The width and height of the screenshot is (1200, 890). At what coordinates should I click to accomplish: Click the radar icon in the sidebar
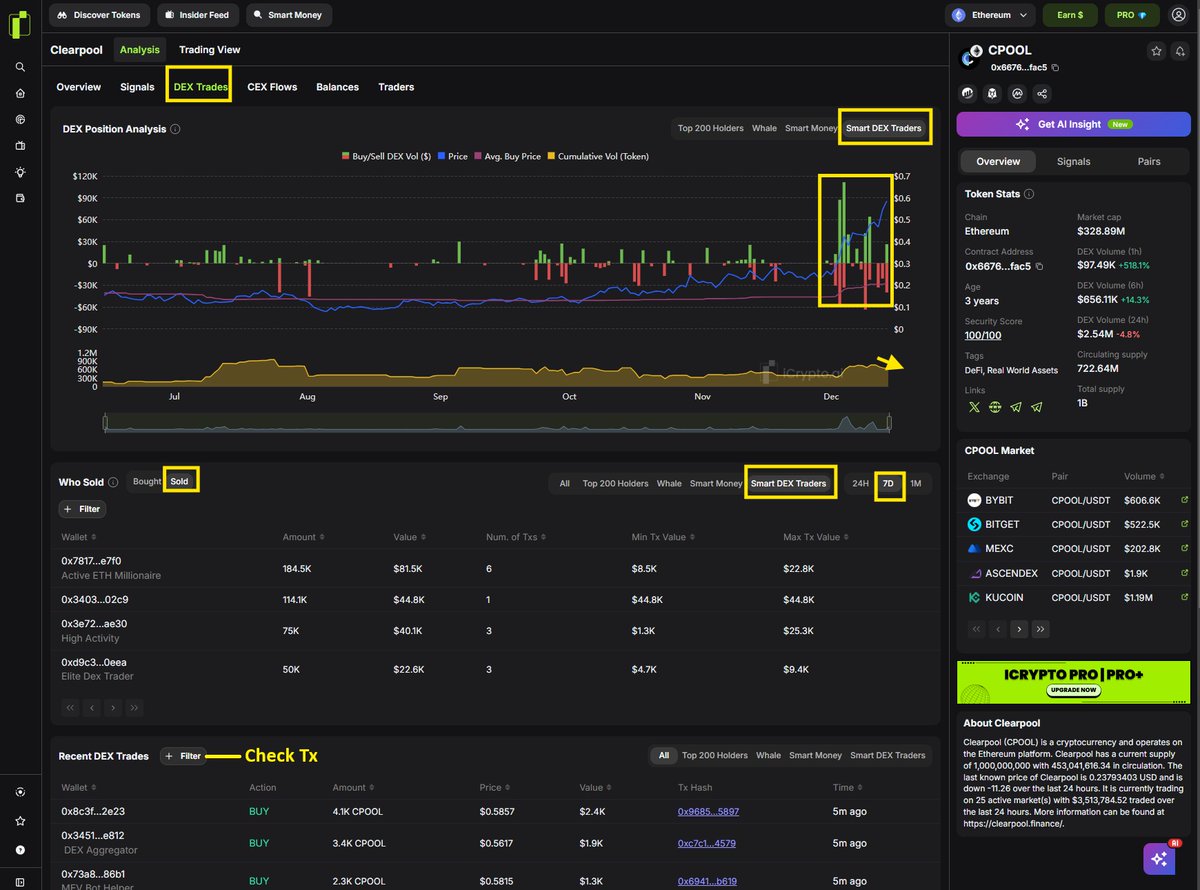[x=20, y=119]
